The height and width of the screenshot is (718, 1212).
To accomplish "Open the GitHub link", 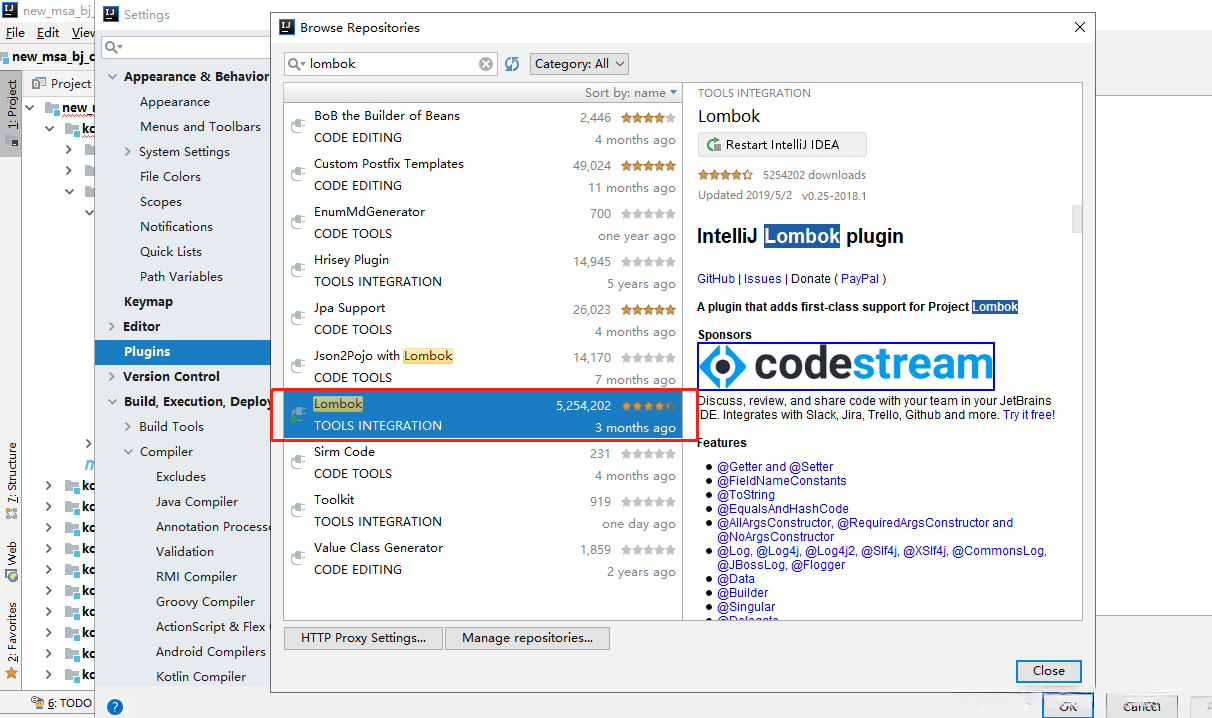I will click(716, 279).
